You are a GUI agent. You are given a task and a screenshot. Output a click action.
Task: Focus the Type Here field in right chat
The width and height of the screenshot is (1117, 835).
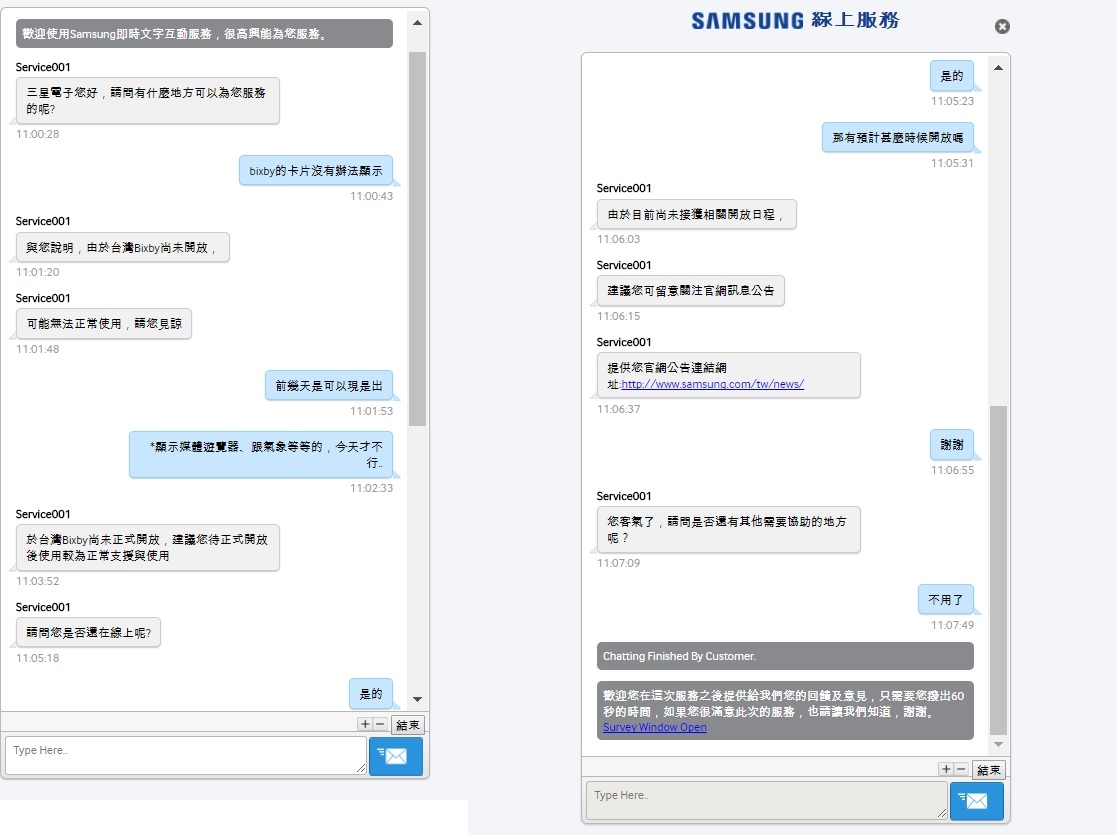click(x=767, y=801)
